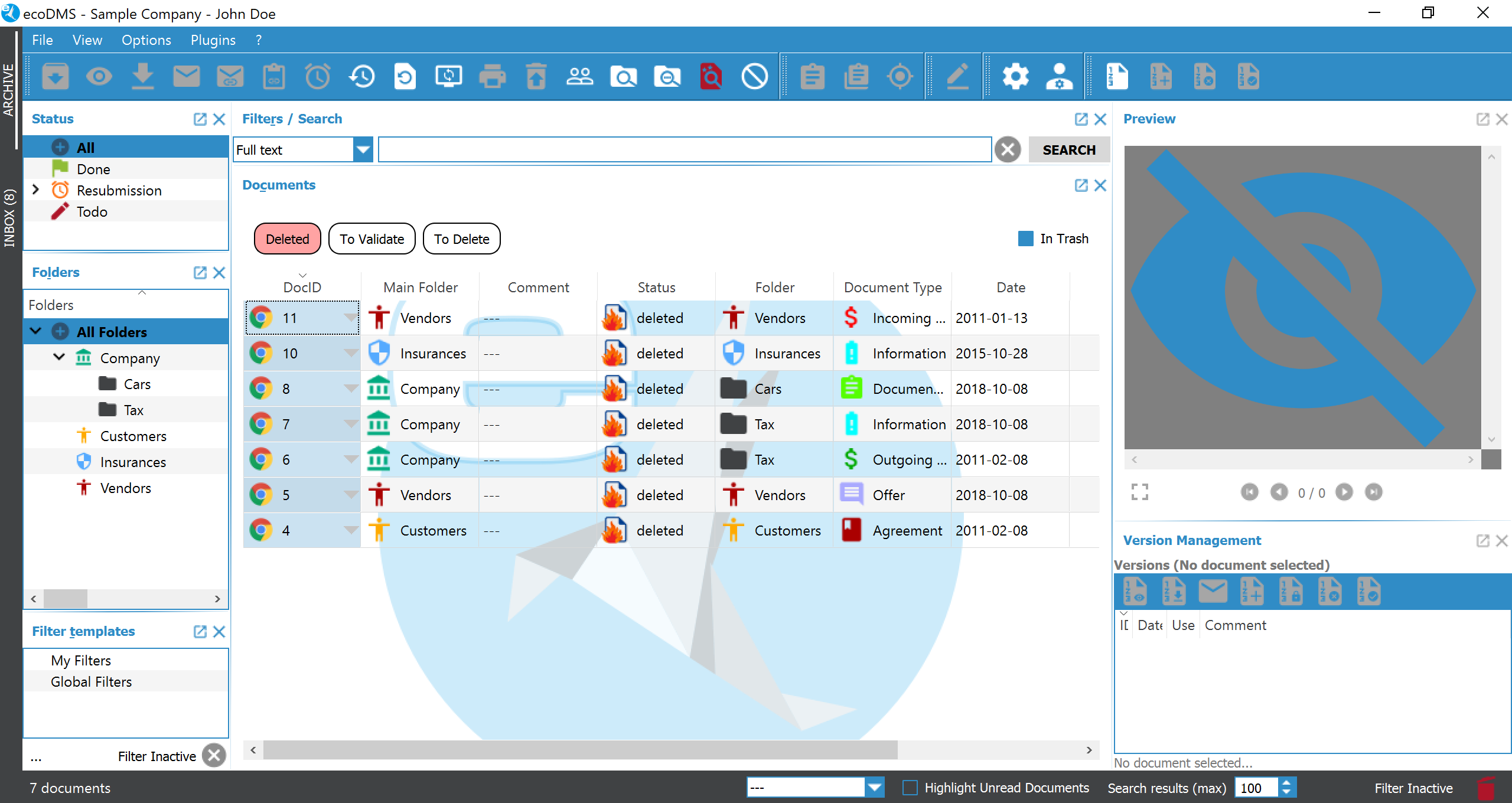Expand the Resubmission status item
The width and height of the screenshot is (1512, 803).
pyautogui.click(x=35, y=190)
